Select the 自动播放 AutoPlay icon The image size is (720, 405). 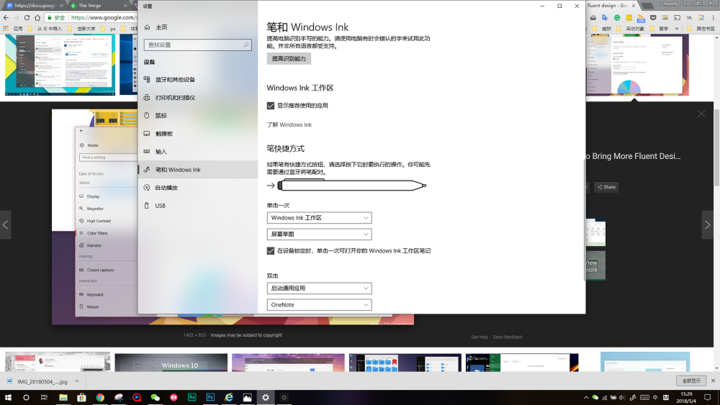click(x=147, y=187)
